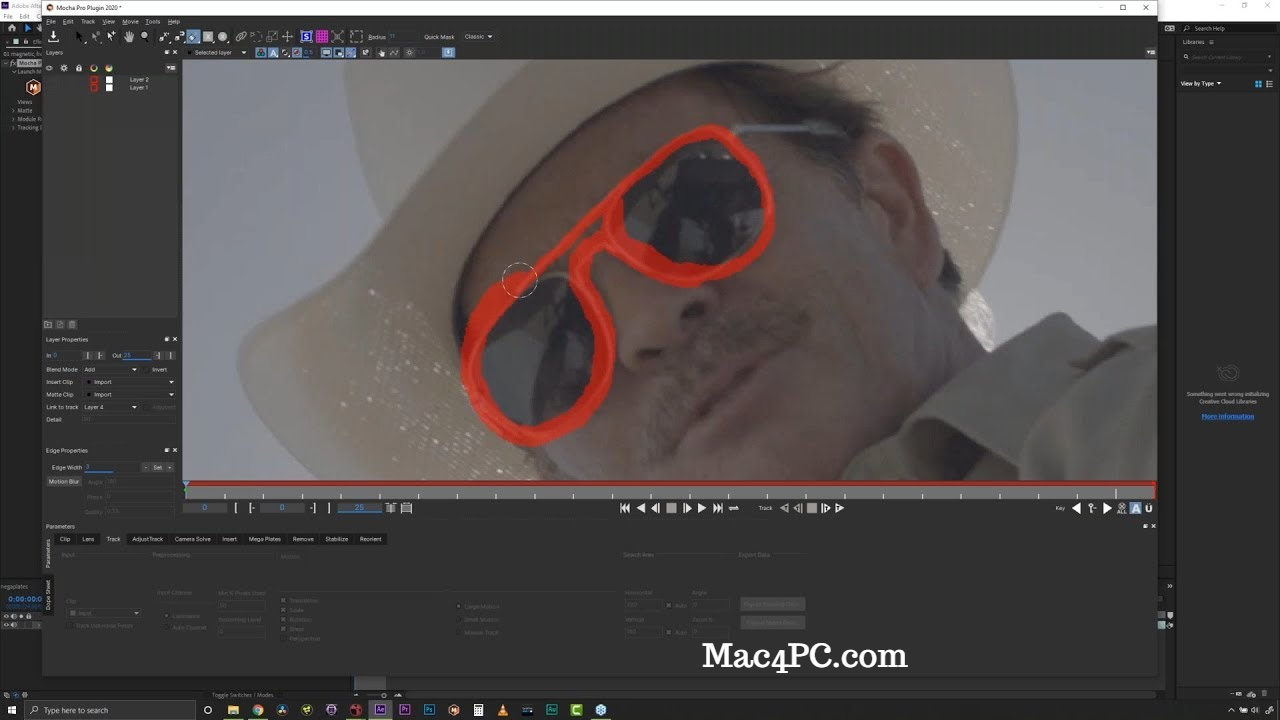This screenshot has width=1280, height=720.
Task: Toggle the Translation motion checkbox
Action: click(284, 600)
